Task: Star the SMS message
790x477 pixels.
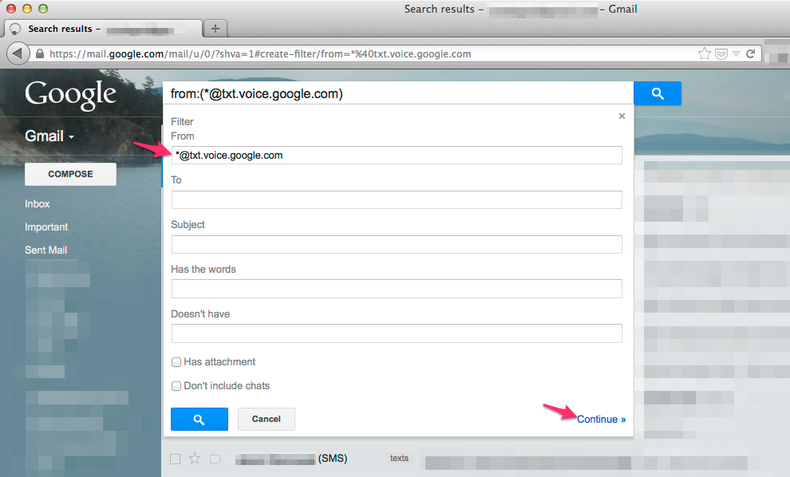Action: click(x=194, y=458)
